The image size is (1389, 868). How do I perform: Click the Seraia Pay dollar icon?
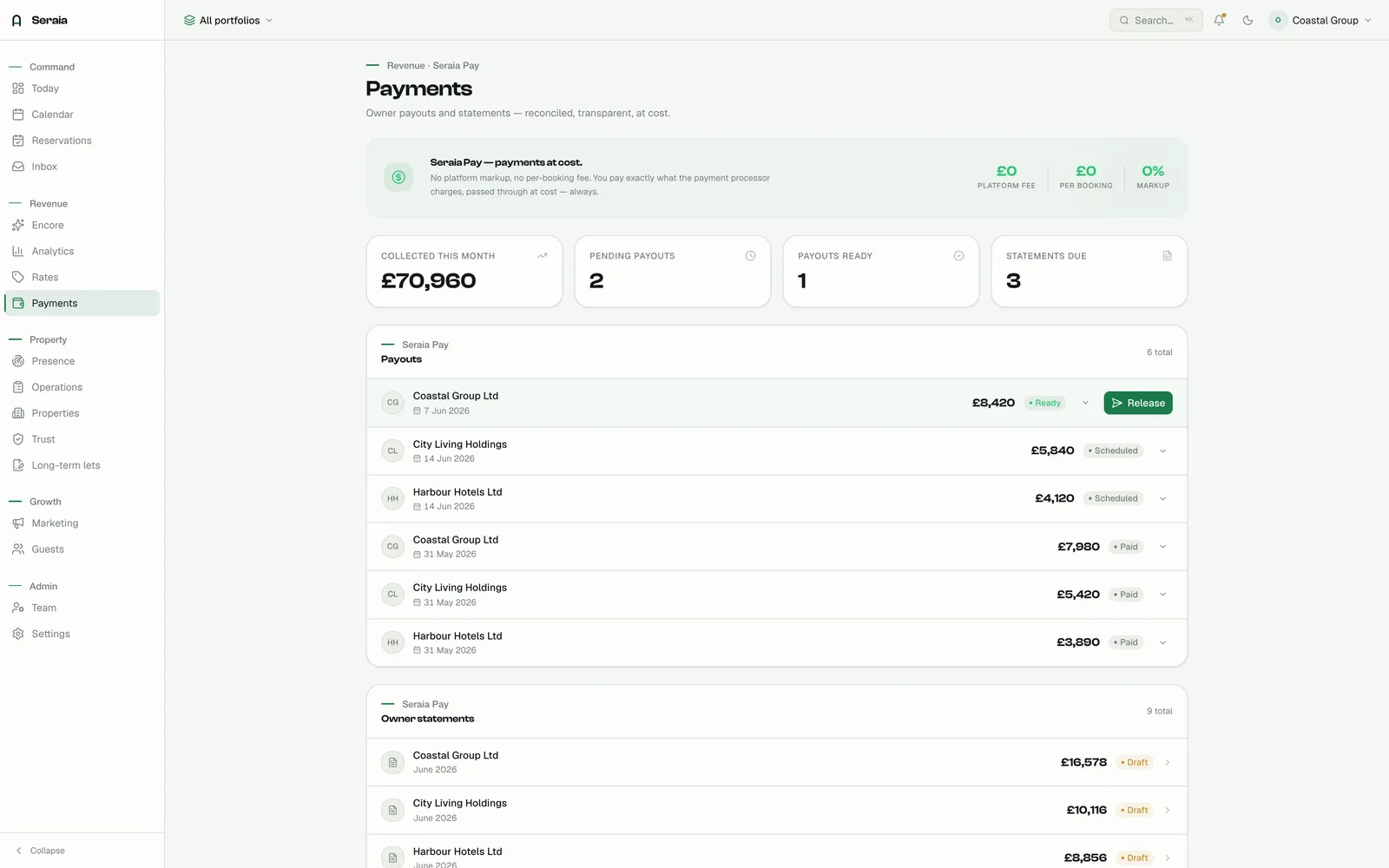(x=398, y=177)
